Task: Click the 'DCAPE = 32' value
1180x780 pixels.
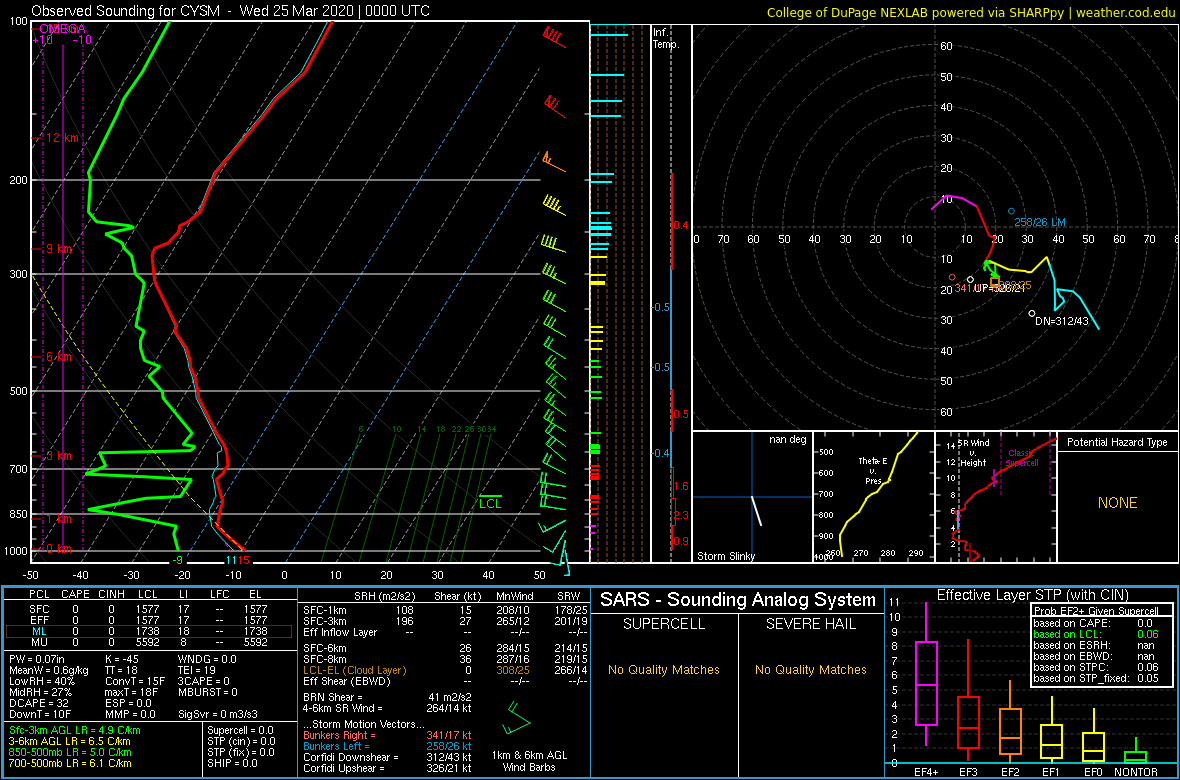Action: point(37,701)
